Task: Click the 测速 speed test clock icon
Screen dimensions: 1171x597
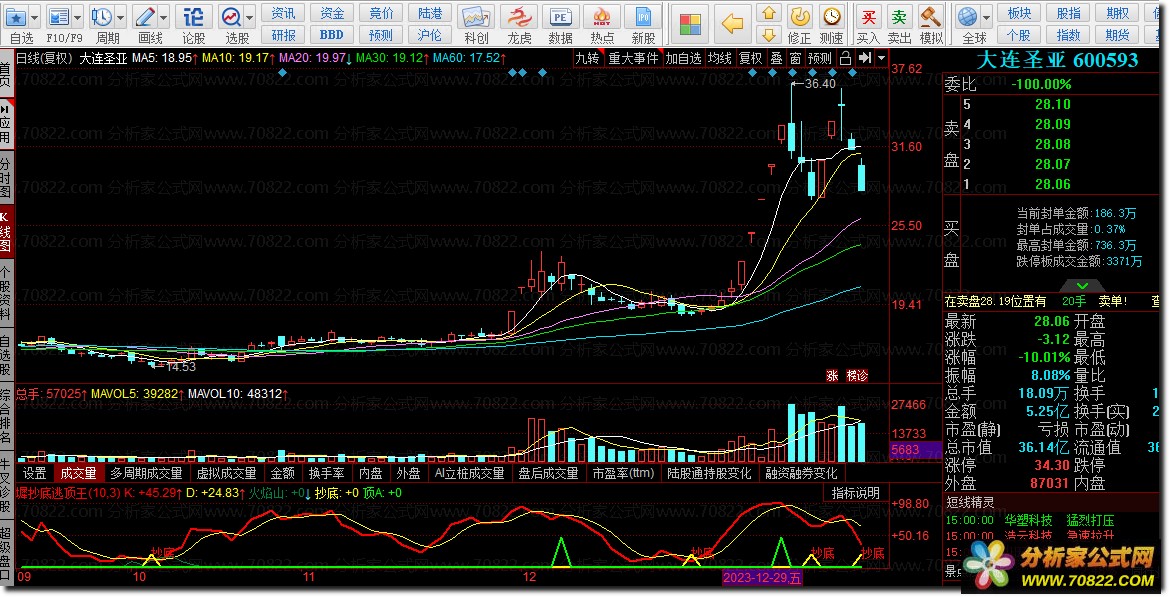Action: tap(831, 16)
